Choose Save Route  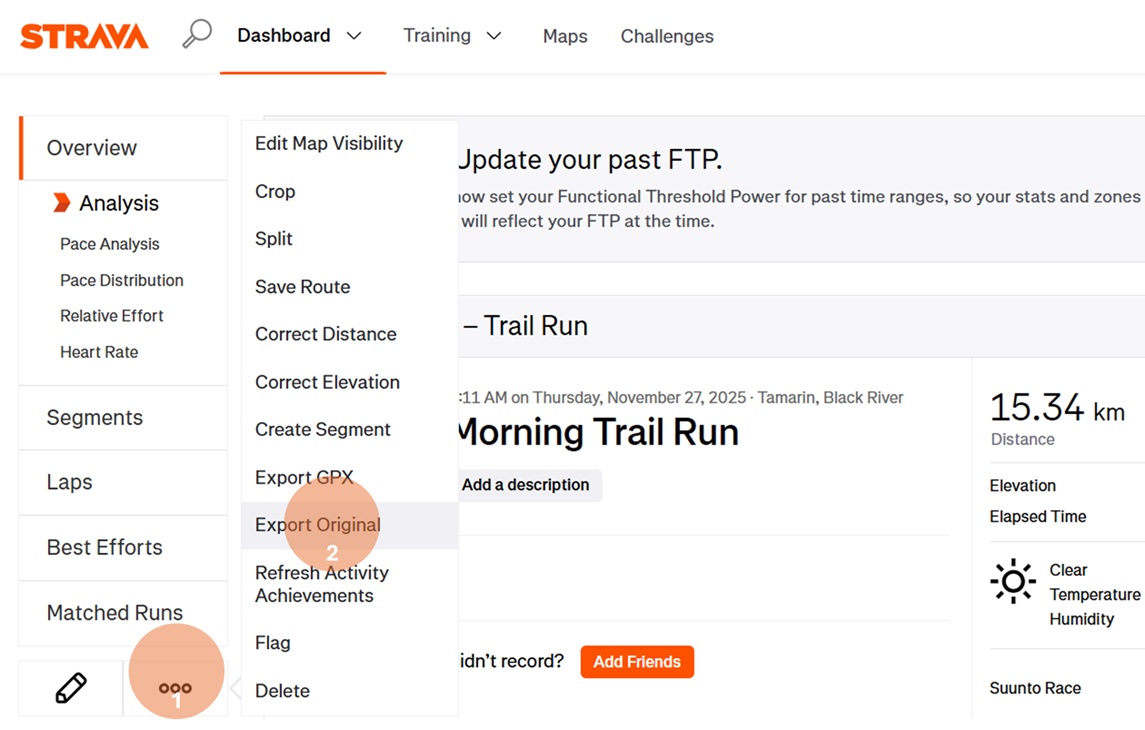(x=302, y=286)
